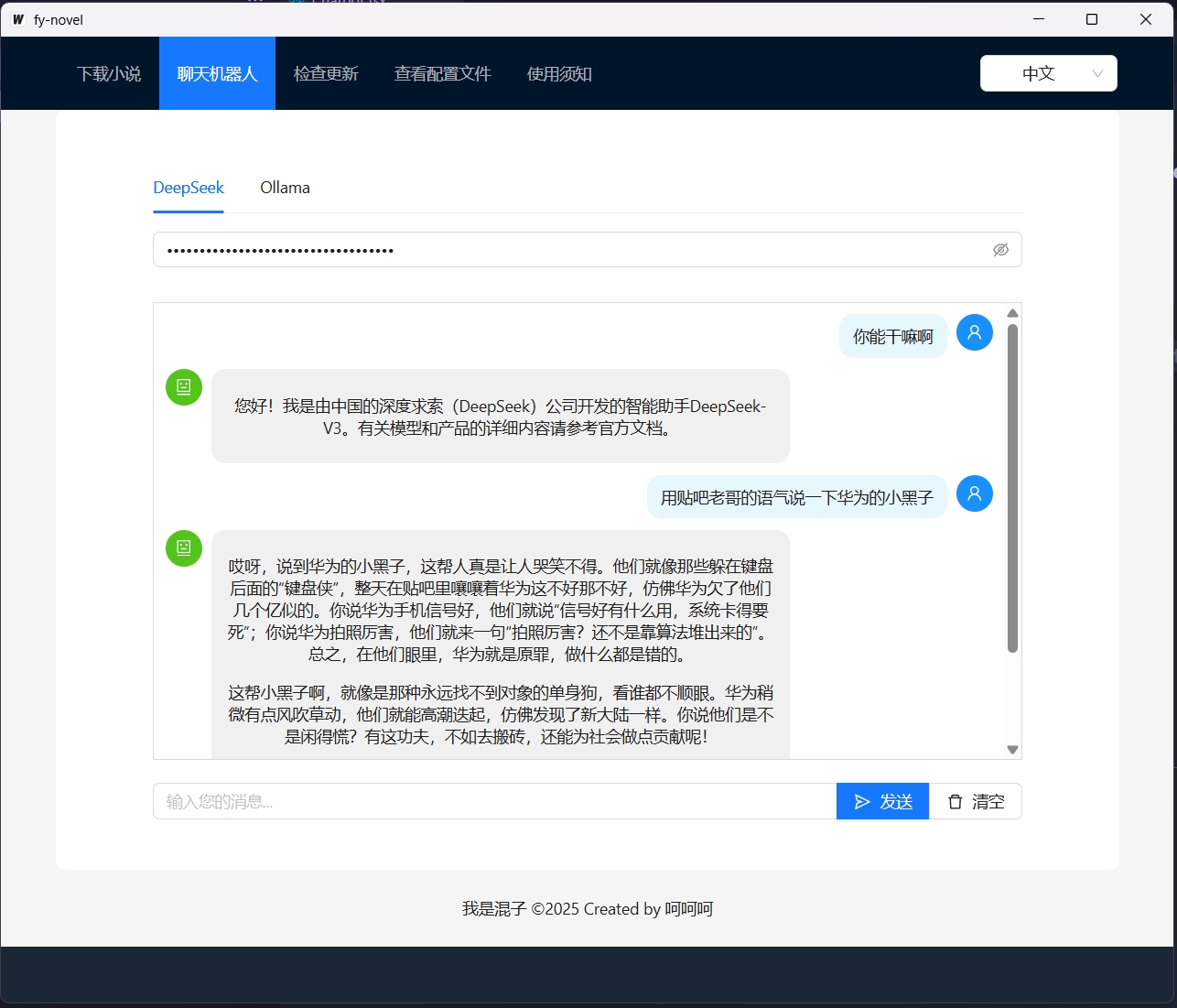Click the 发送 send button
This screenshot has height=1008, width=1177.
pos(882,801)
